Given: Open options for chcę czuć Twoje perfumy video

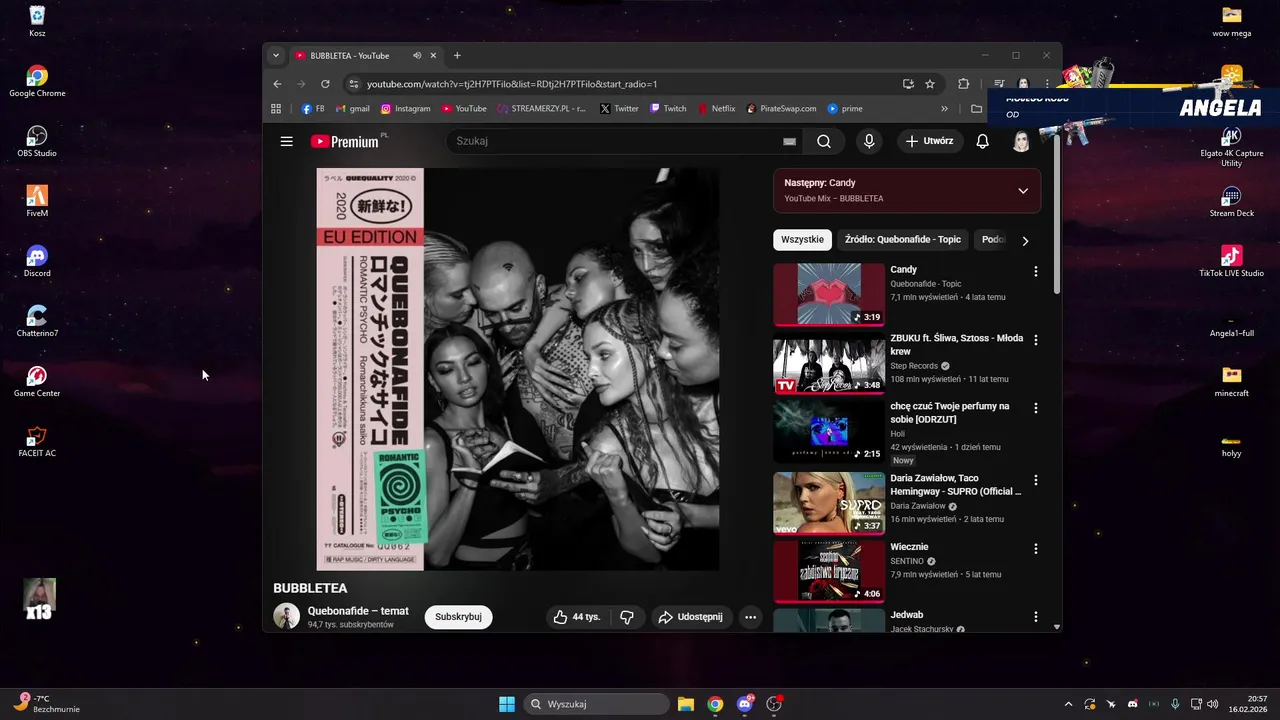Looking at the screenshot, I should tap(1035, 408).
